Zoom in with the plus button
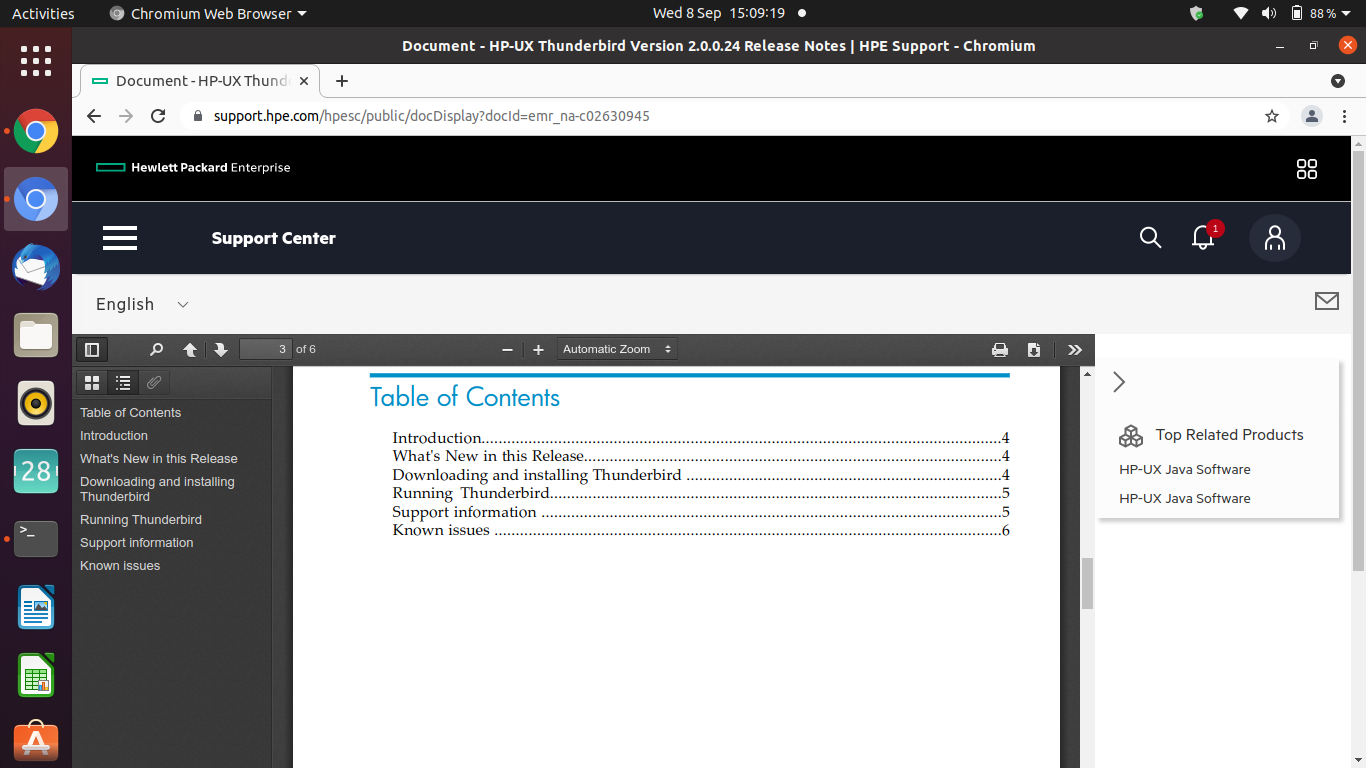The image size is (1366, 768). pos(538,349)
